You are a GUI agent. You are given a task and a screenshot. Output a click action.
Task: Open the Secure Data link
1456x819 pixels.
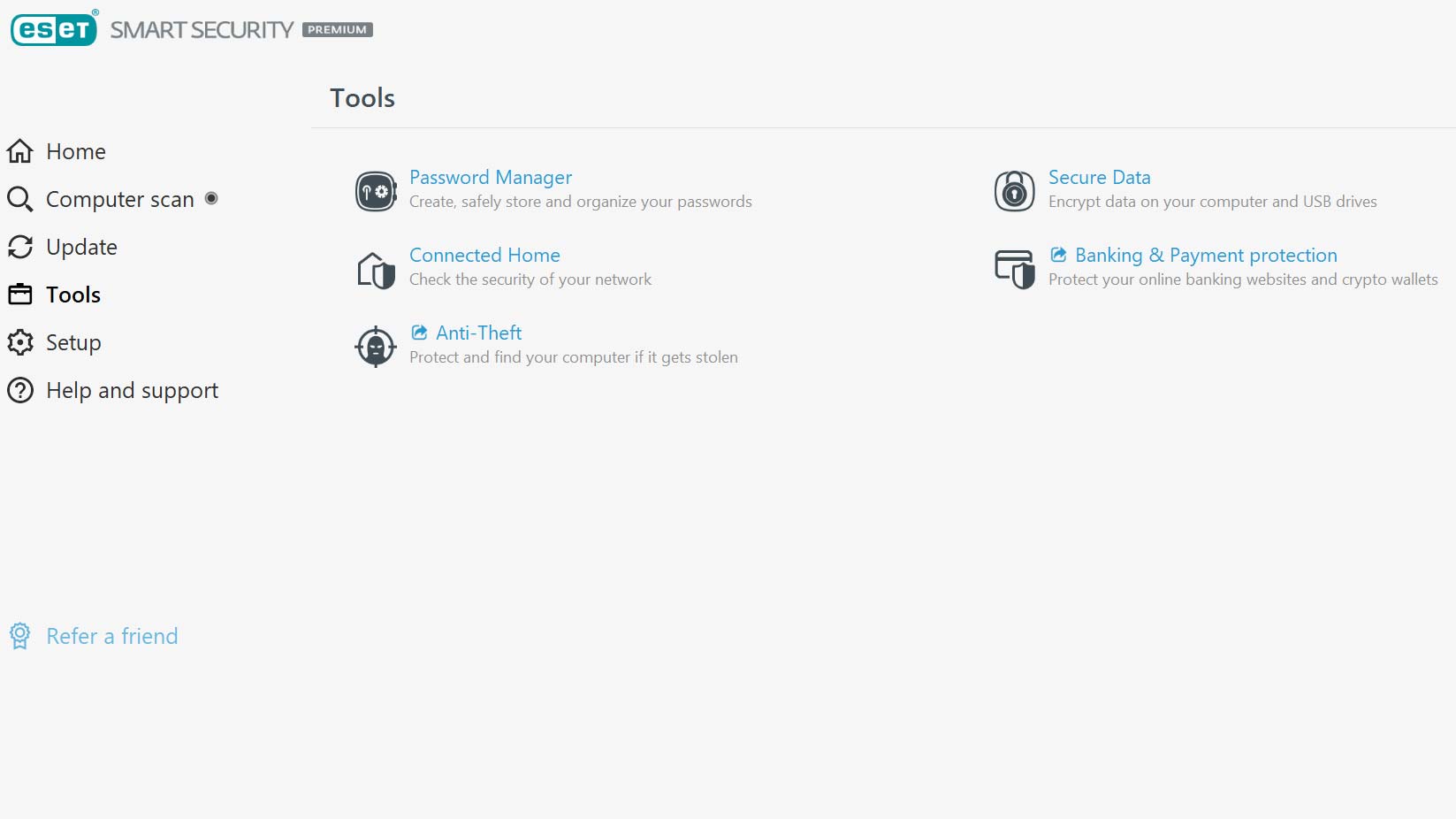tap(1100, 177)
